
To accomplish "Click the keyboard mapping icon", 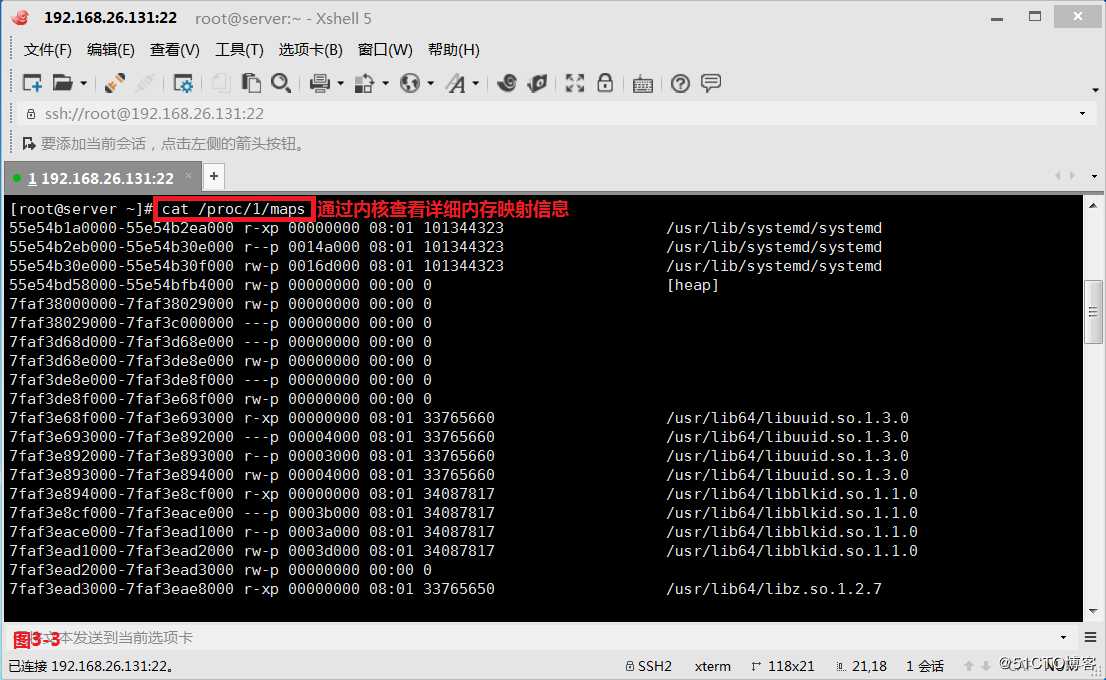I will point(643,84).
